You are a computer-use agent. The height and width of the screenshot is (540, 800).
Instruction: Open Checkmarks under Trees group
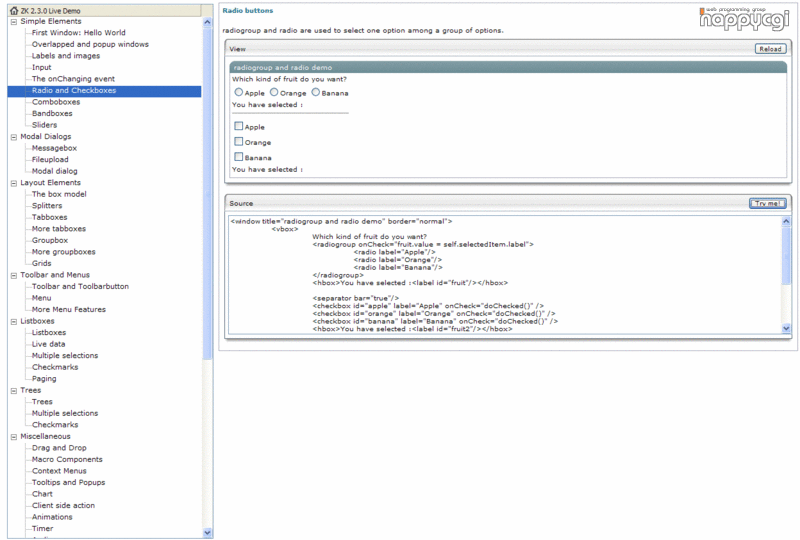(55, 425)
